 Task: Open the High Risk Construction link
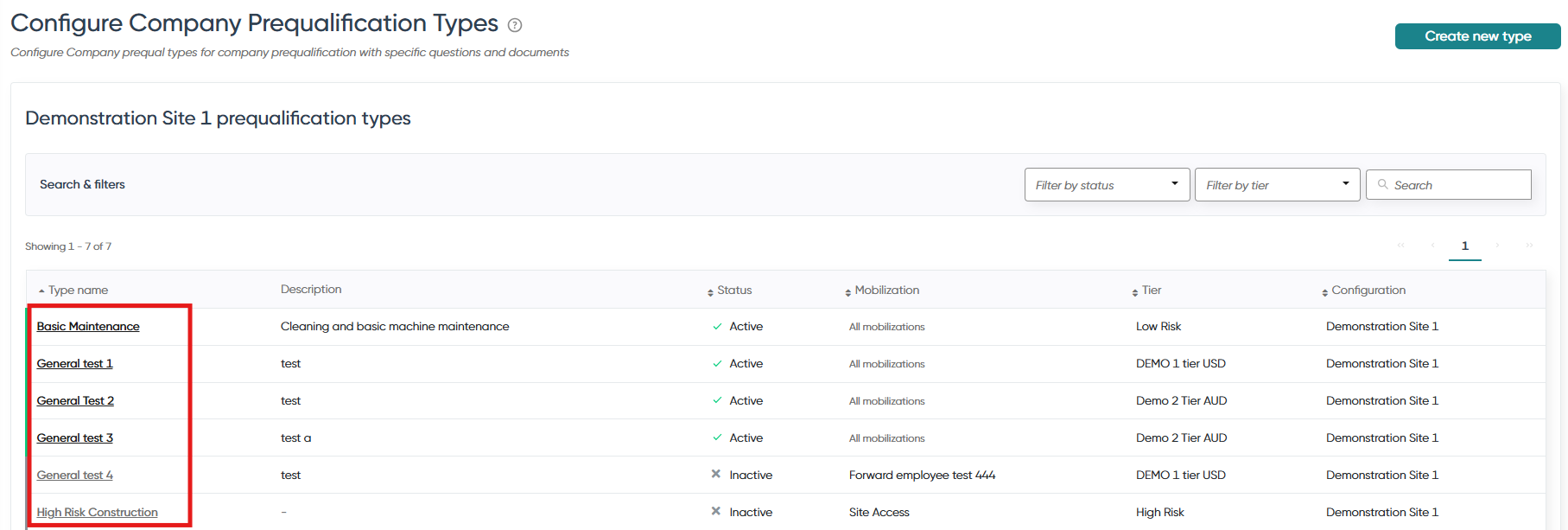[x=98, y=513]
